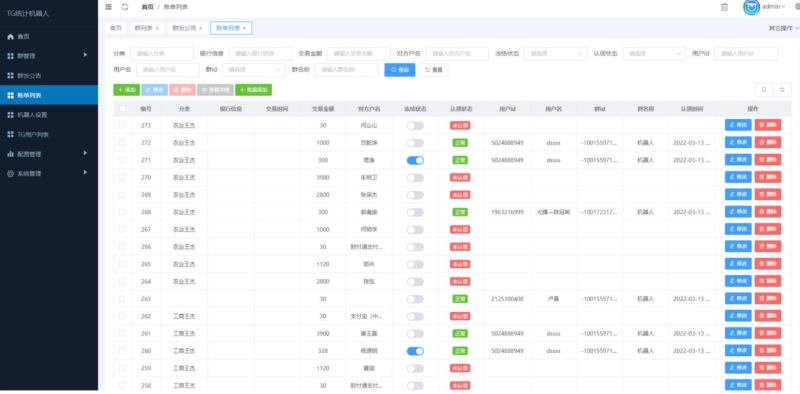Expand the 群管理 sidebar submenu
The height and width of the screenshot is (394, 800).
(48, 56)
